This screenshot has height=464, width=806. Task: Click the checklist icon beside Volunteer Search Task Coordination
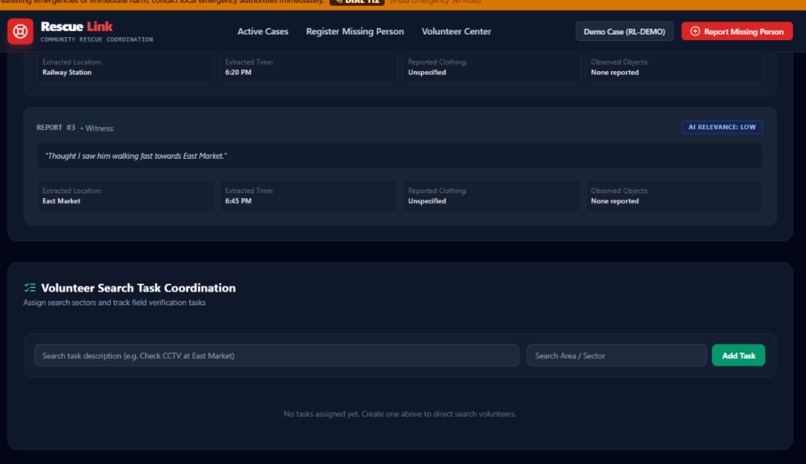pos(30,288)
